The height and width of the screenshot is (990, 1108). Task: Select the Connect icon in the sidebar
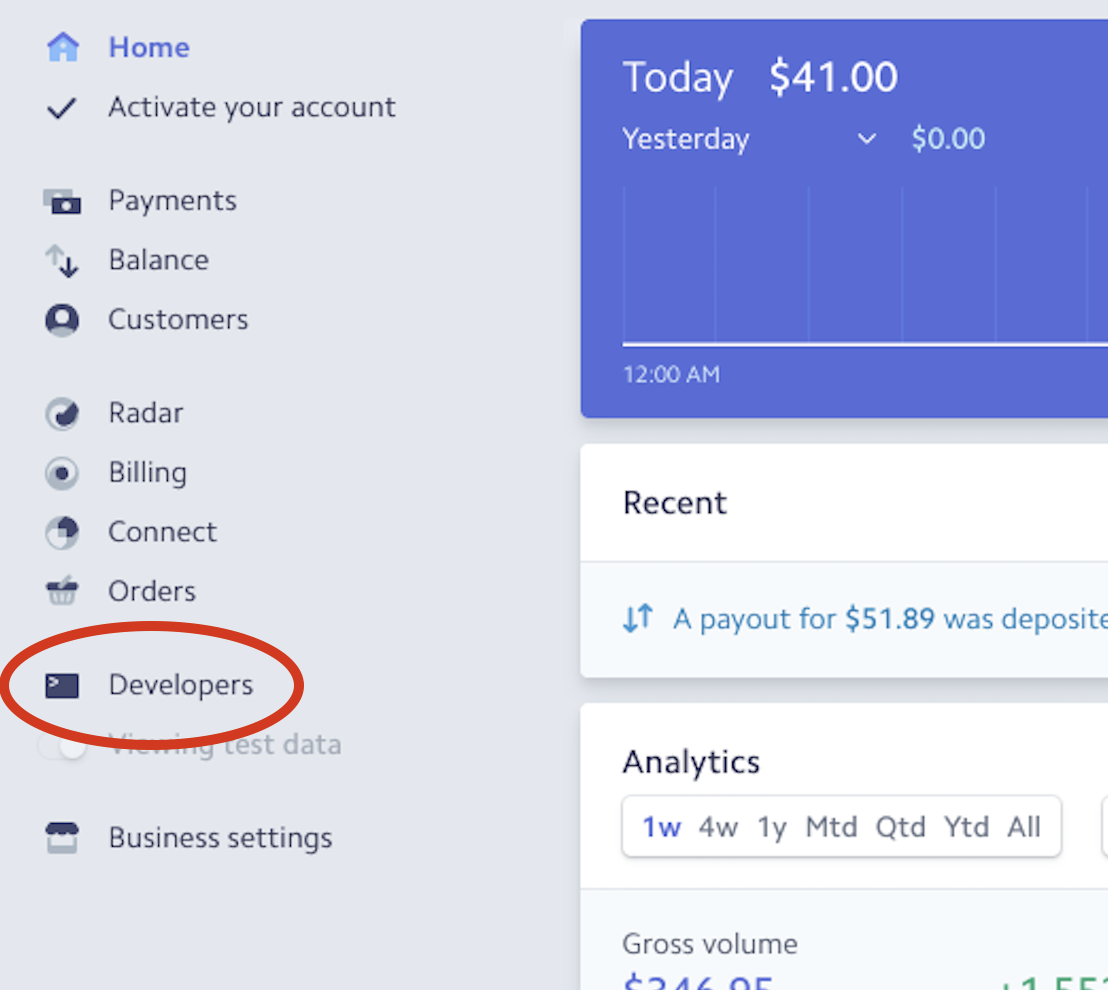(62, 531)
